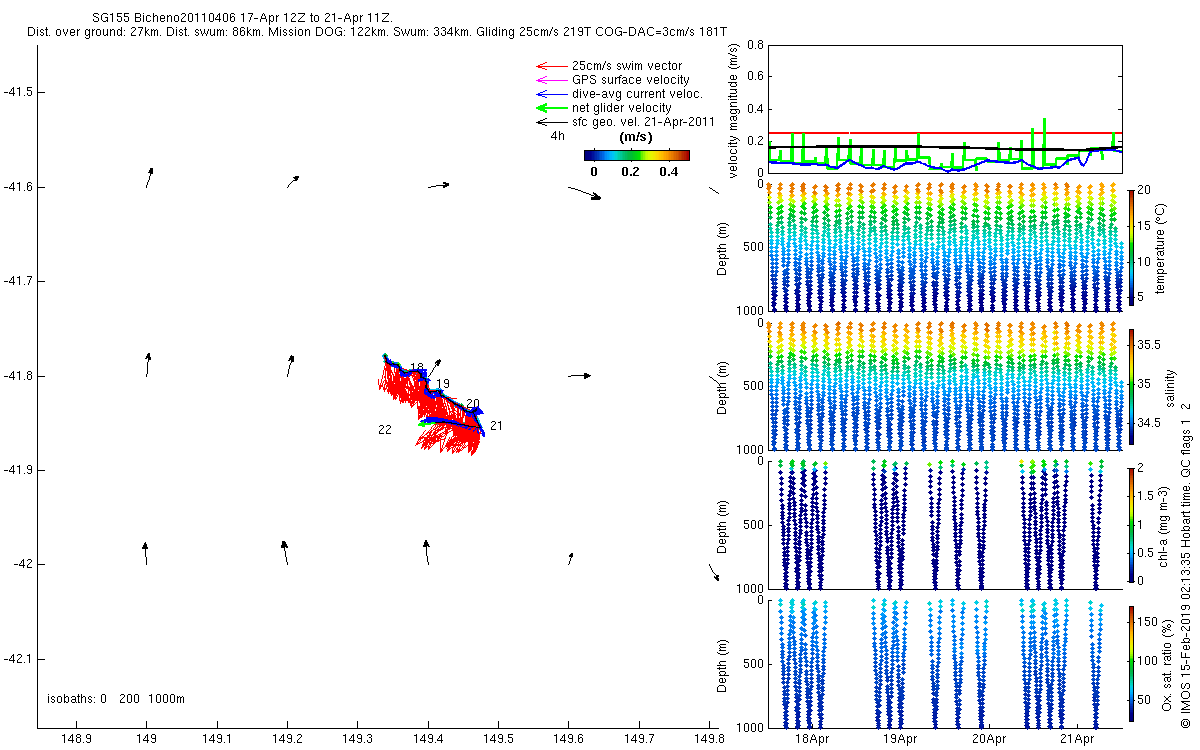Click the 'Depth (m)' label of chl-a panel
1200x750 pixels.
tap(723, 525)
